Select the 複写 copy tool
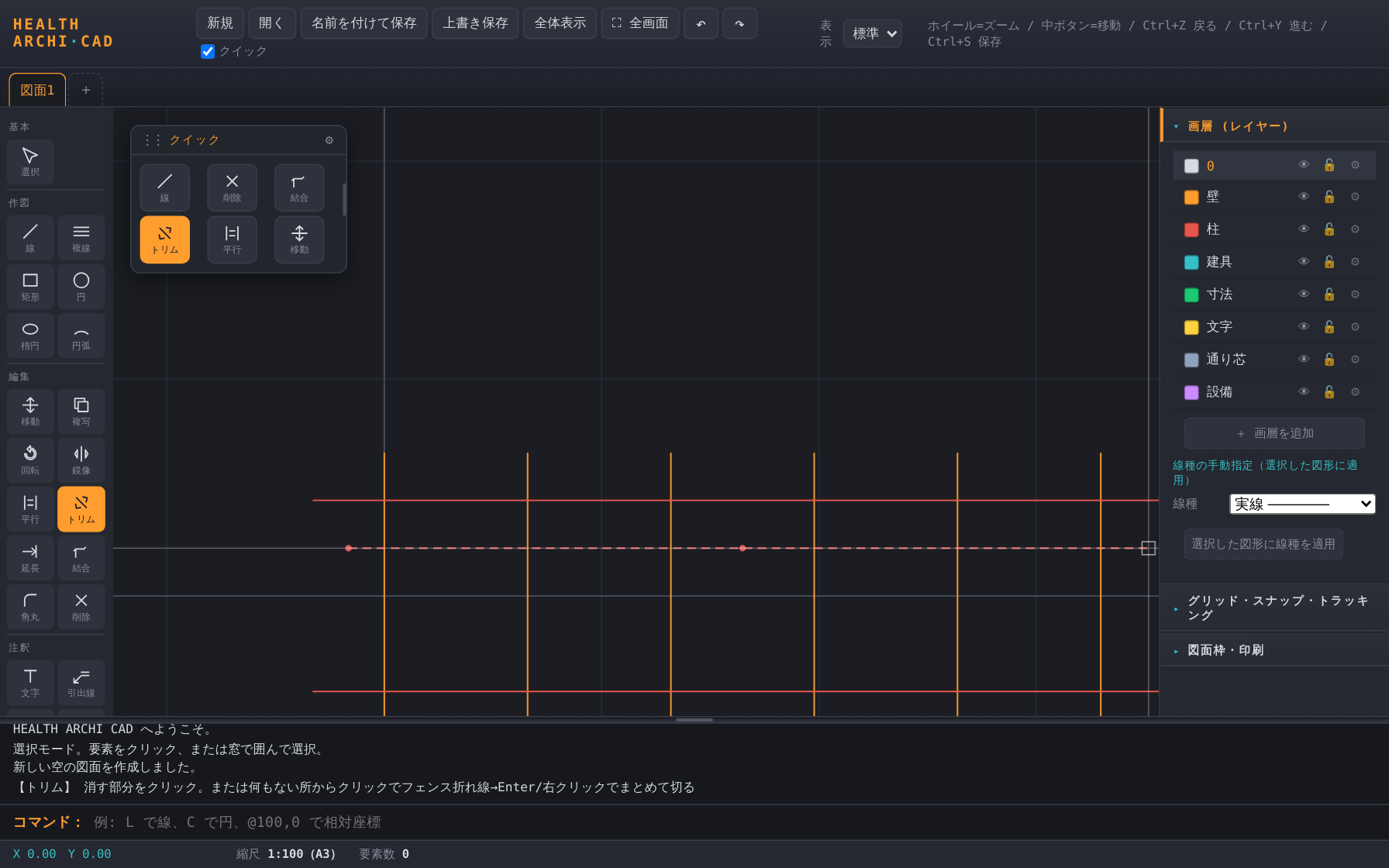This screenshot has width=1389, height=868. point(81,411)
